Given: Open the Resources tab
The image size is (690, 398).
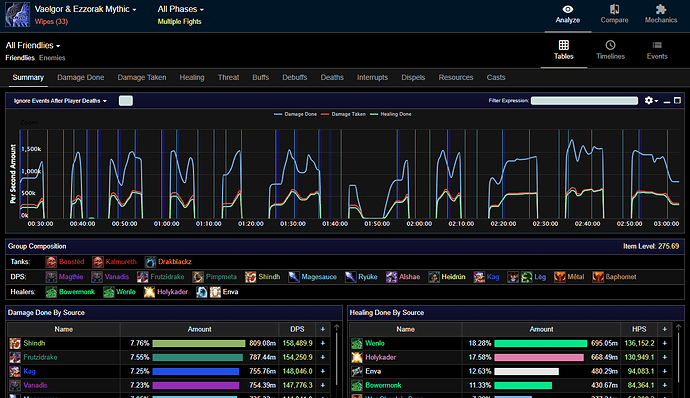Looking at the screenshot, I should pyautogui.click(x=456, y=77).
